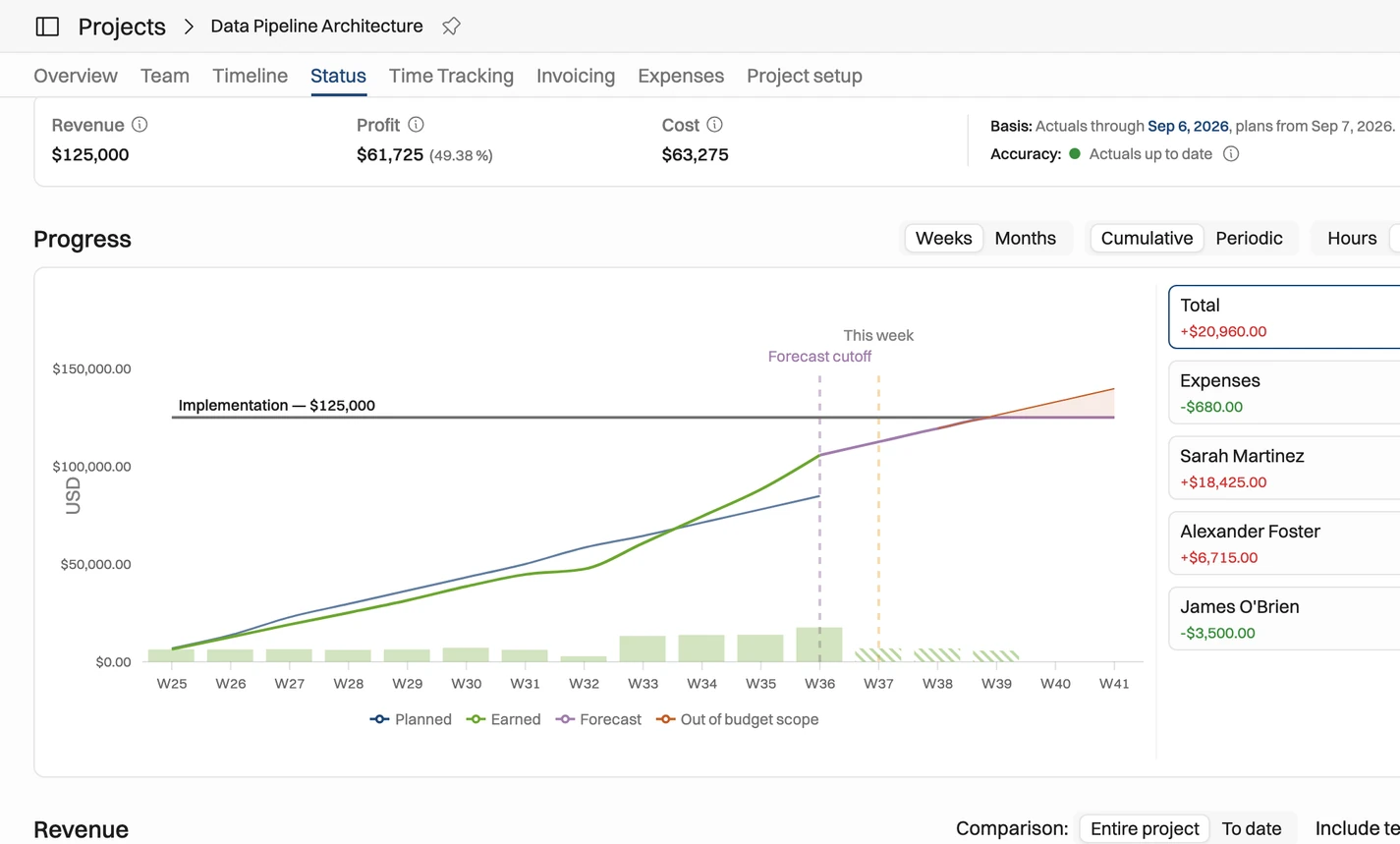Screen dimensions: 1400x844
Task: Click the $125,000 revenue value
Action: click(90, 154)
